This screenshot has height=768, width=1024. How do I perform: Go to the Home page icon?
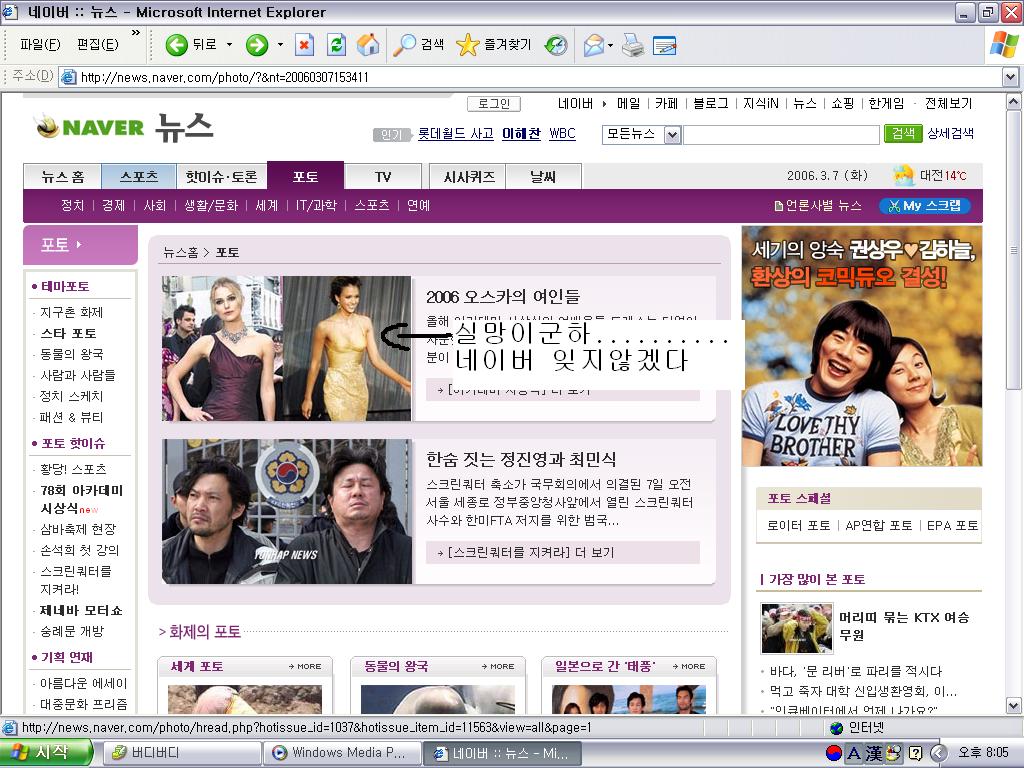pos(368,45)
